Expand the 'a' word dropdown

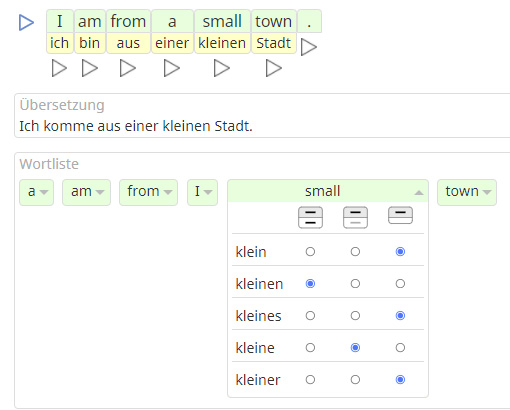[36, 192]
